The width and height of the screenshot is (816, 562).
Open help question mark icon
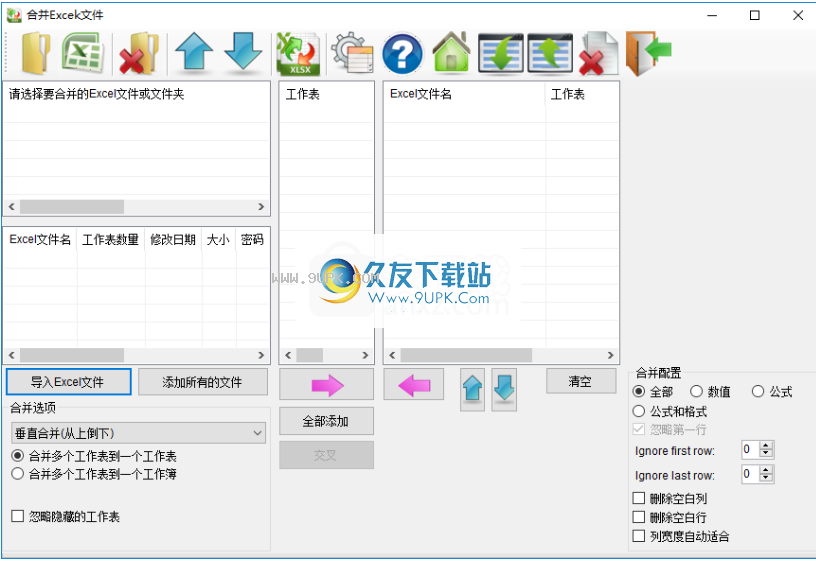(402, 54)
